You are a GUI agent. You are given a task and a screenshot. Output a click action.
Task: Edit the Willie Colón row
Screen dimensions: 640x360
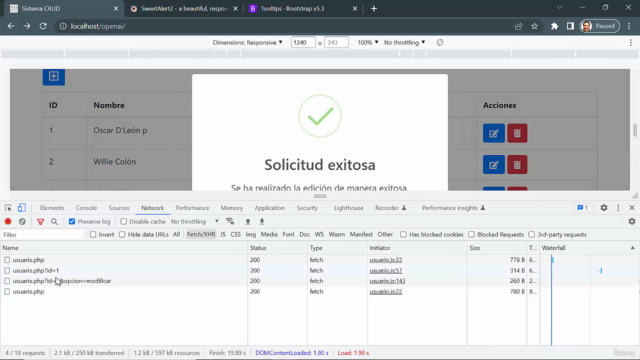pos(493,165)
